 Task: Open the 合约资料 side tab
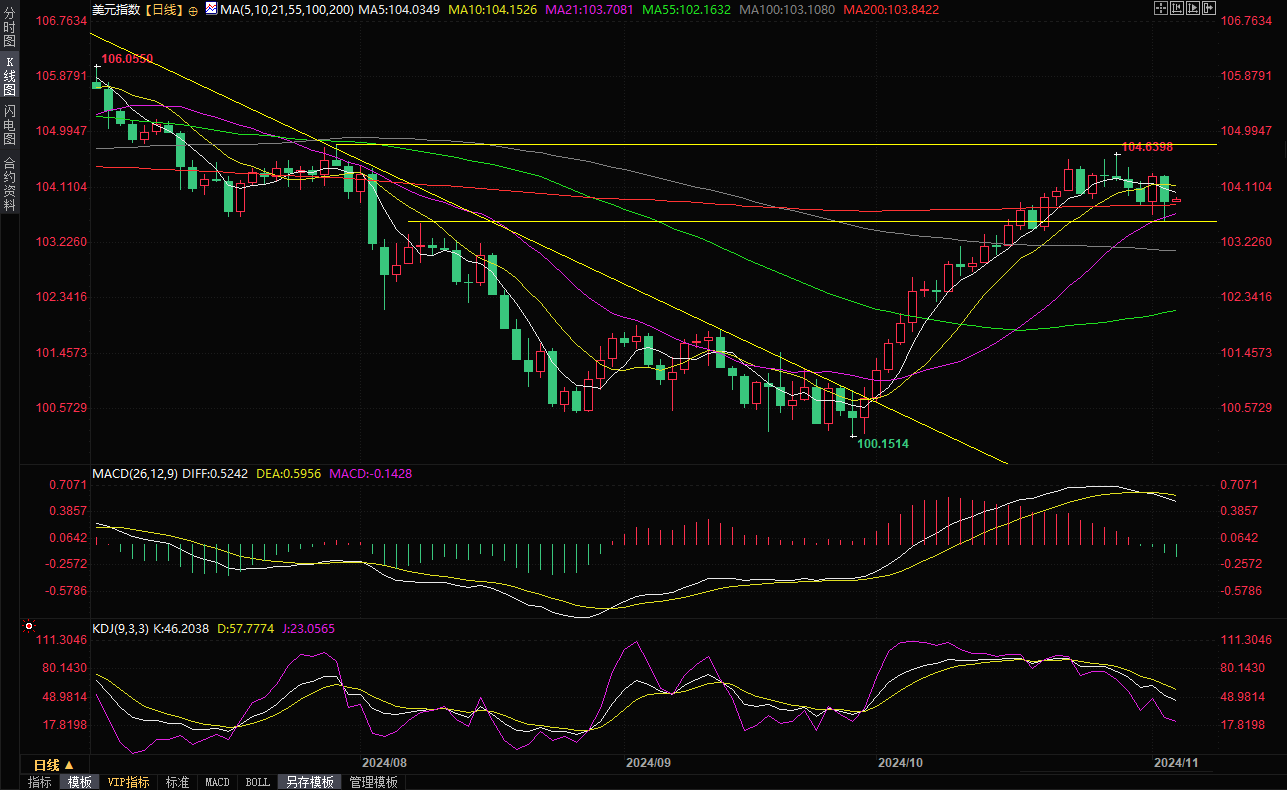[9, 183]
